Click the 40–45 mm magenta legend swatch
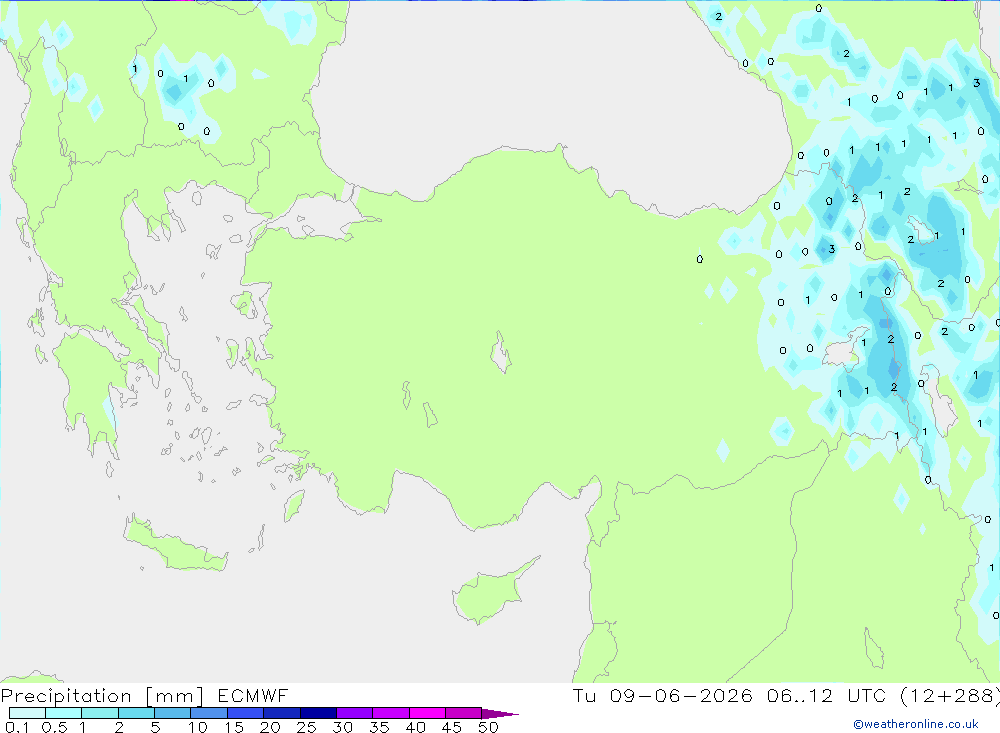Image resolution: width=1000 pixels, height=733 pixels. [427, 713]
